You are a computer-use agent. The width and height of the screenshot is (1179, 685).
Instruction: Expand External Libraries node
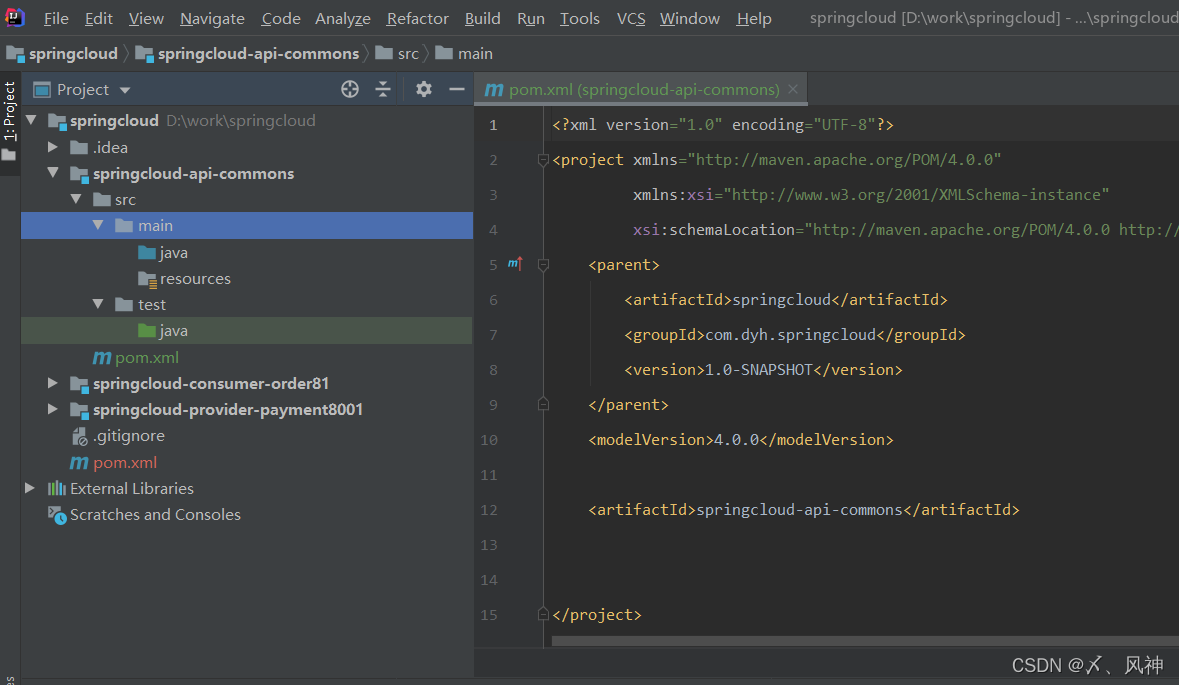(x=30, y=488)
